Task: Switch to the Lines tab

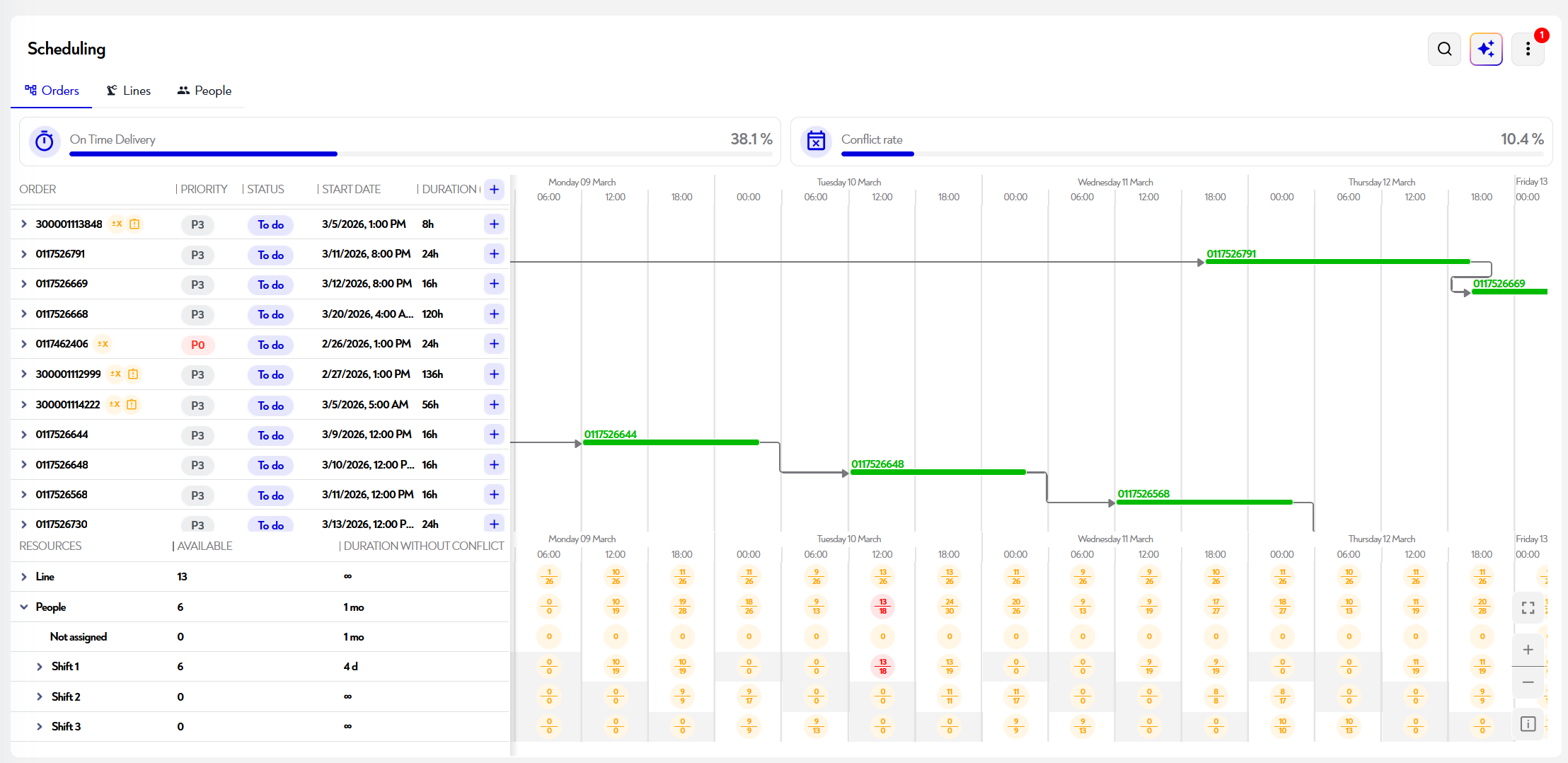Action: coord(128,91)
